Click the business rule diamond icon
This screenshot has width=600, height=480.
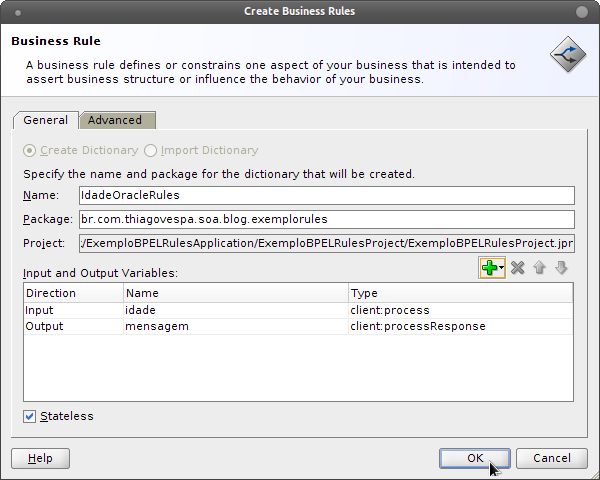coord(568,54)
